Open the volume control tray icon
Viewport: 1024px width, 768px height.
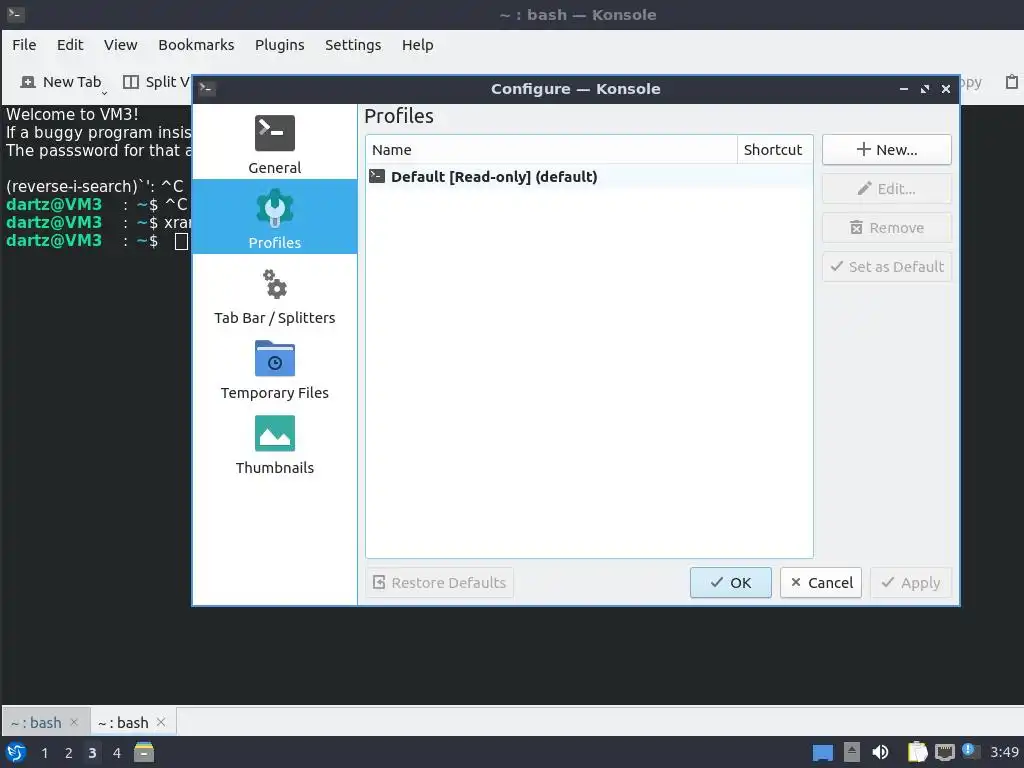click(880, 752)
